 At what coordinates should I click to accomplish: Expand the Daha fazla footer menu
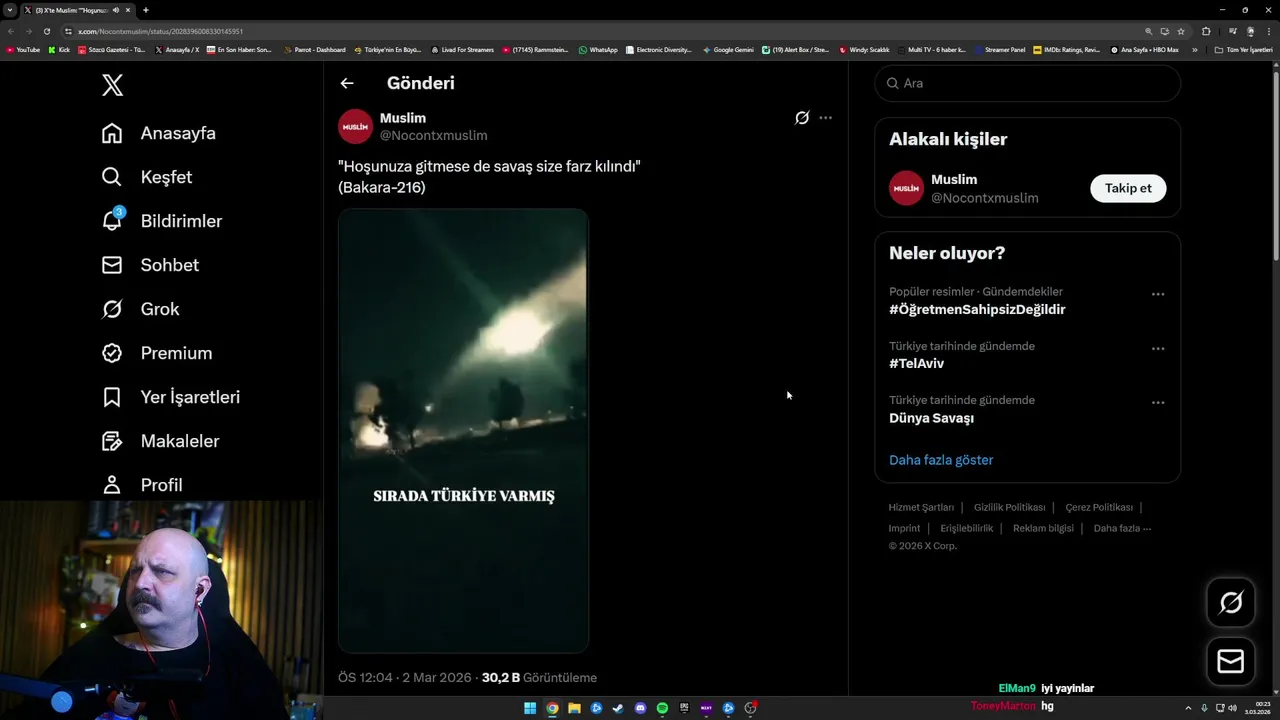click(1122, 528)
